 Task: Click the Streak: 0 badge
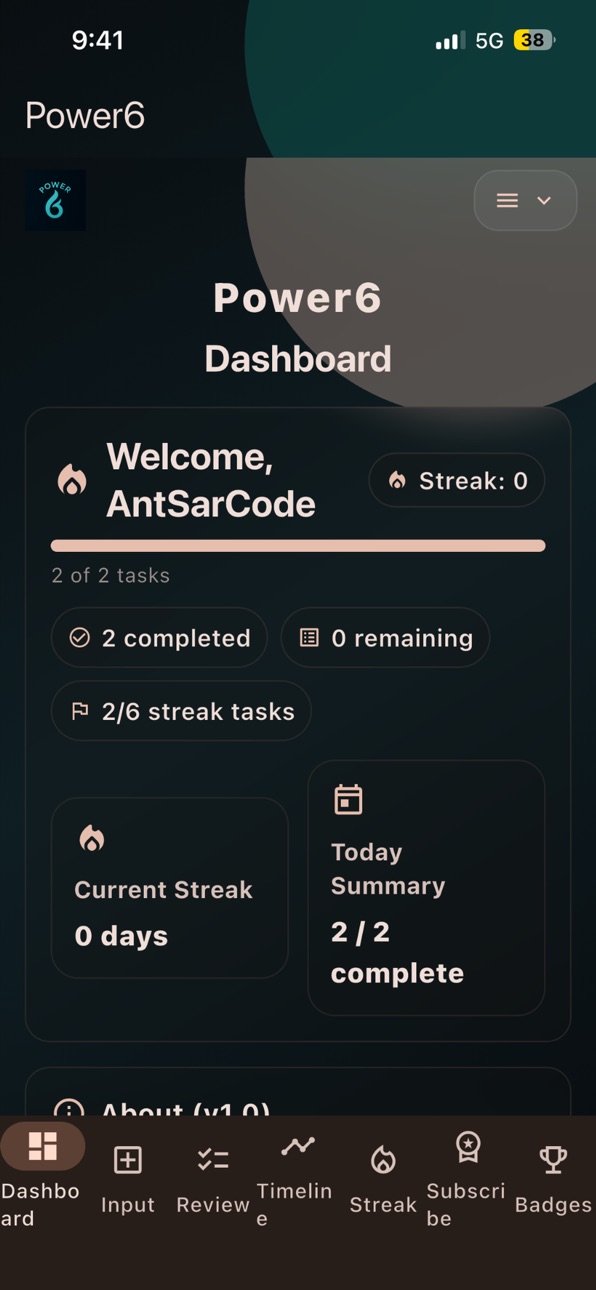point(457,481)
